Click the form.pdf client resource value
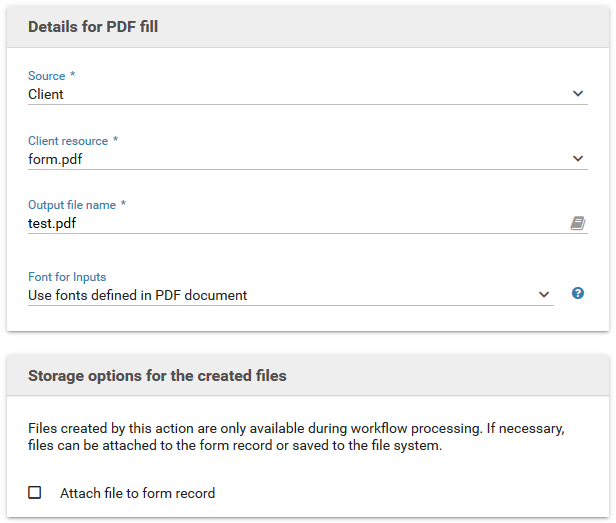The width and height of the screenshot is (616, 523). (x=56, y=158)
